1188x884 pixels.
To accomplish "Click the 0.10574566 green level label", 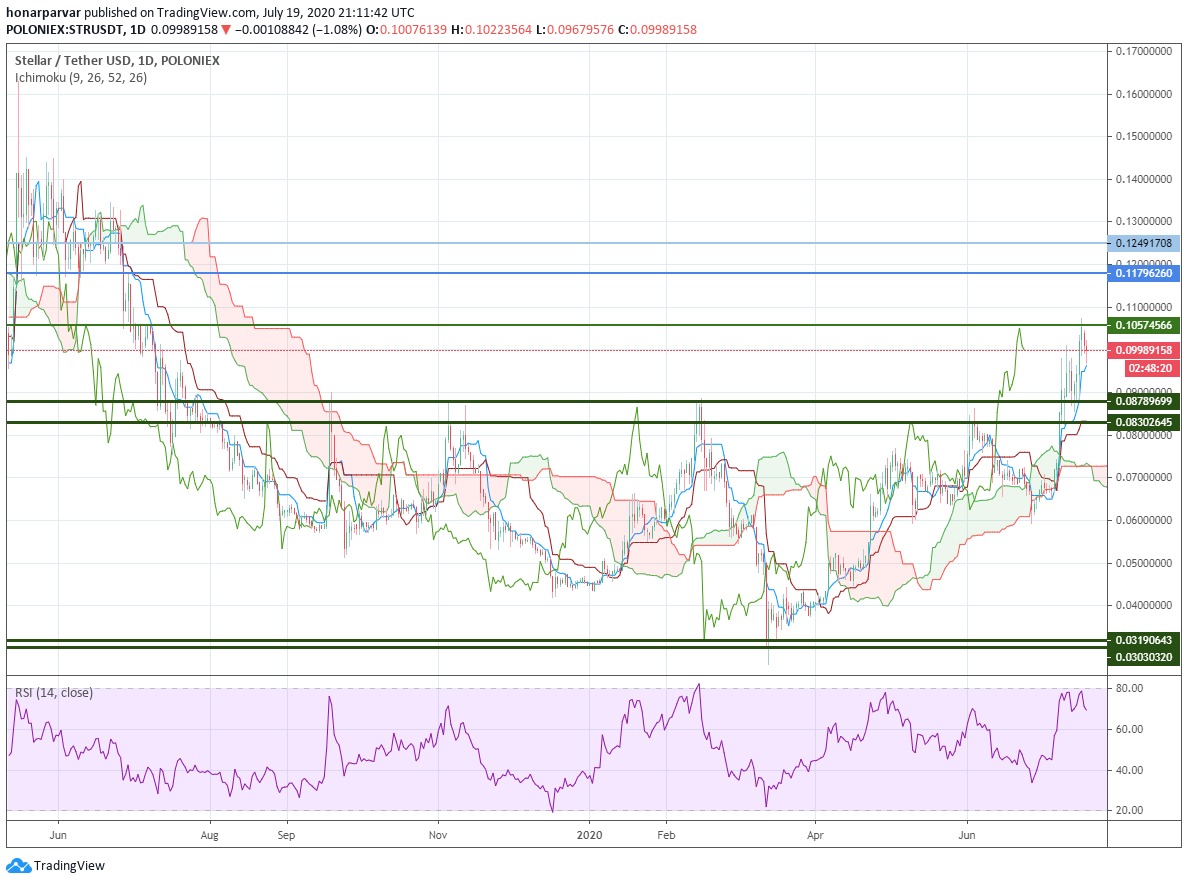I will (1143, 325).
